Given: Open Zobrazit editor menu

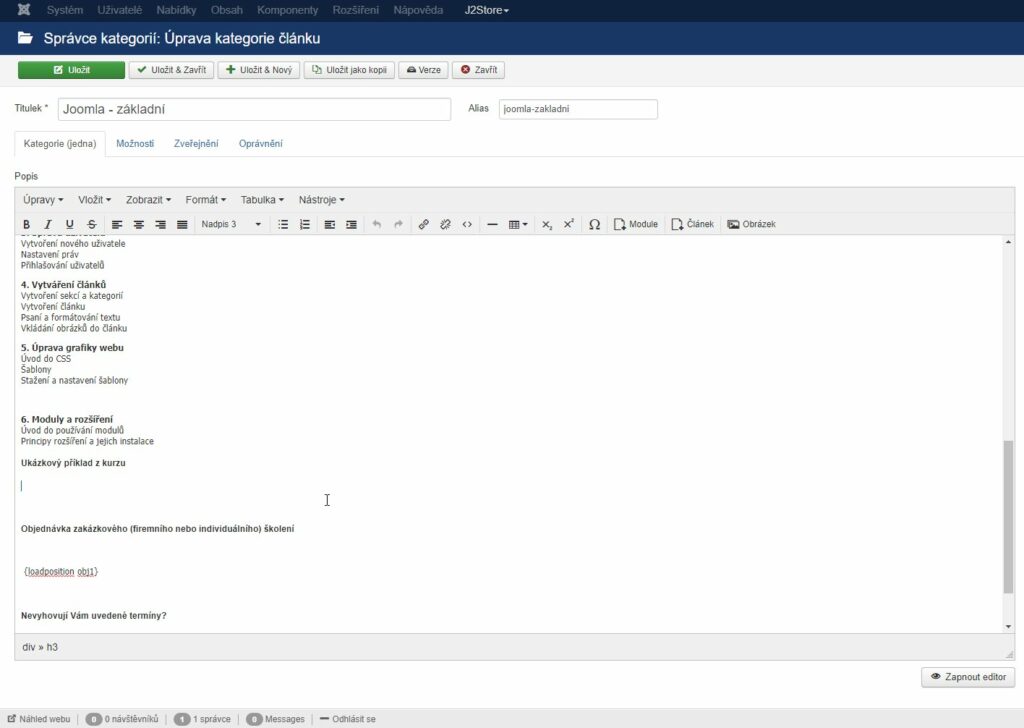Looking at the screenshot, I should [x=148, y=200].
